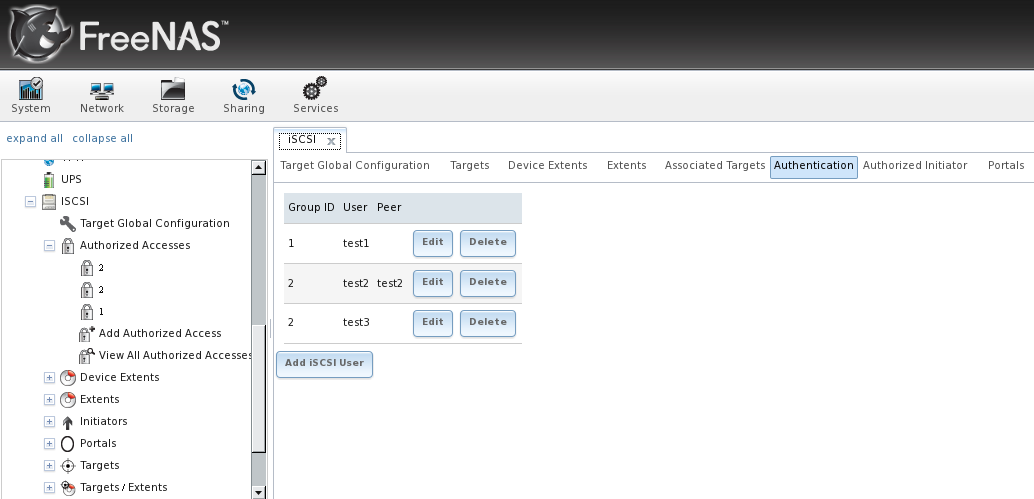Click the tree panel scrollbar thumb
1034x499 pixels.
point(258,387)
